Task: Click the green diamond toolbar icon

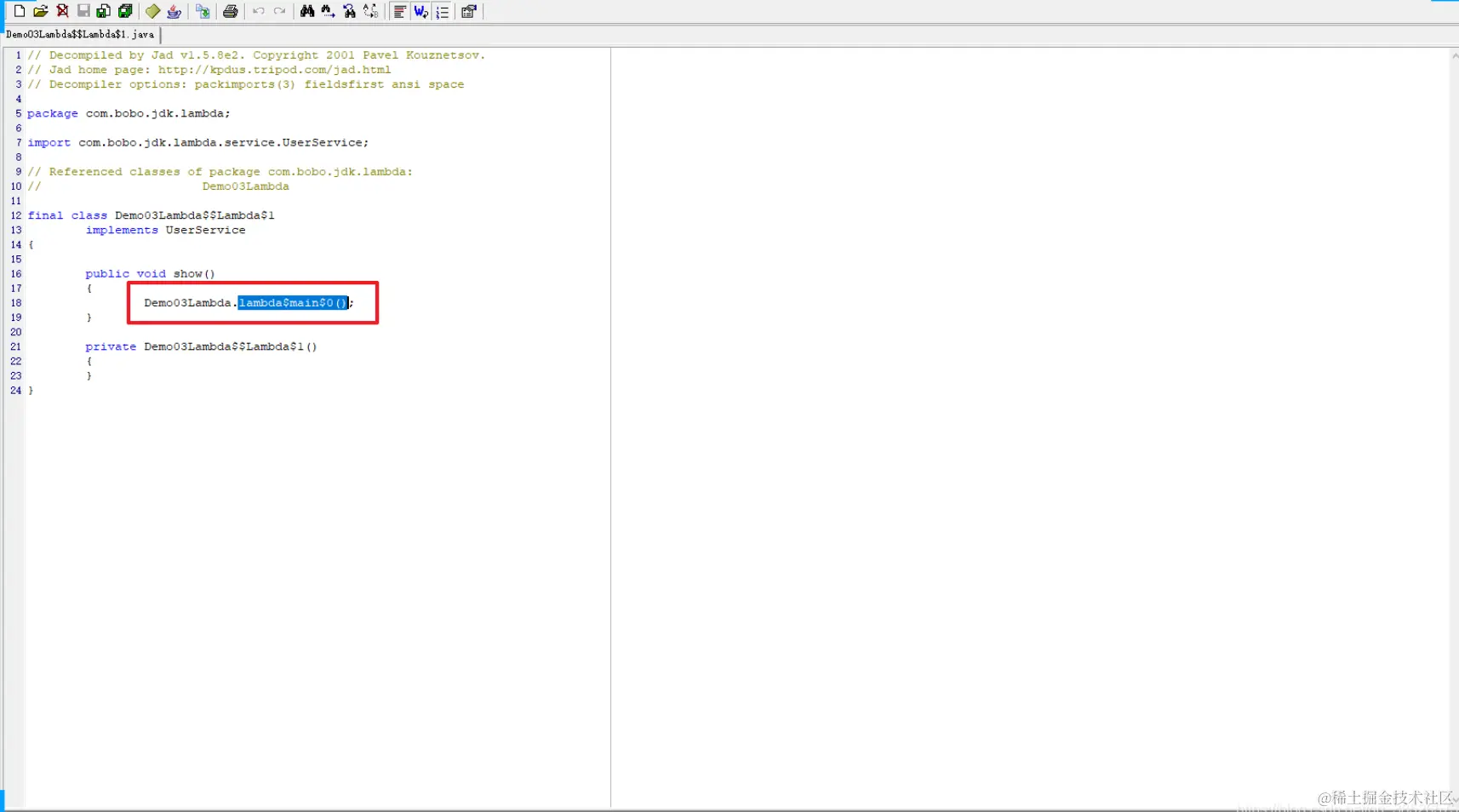Action: (152, 11)
